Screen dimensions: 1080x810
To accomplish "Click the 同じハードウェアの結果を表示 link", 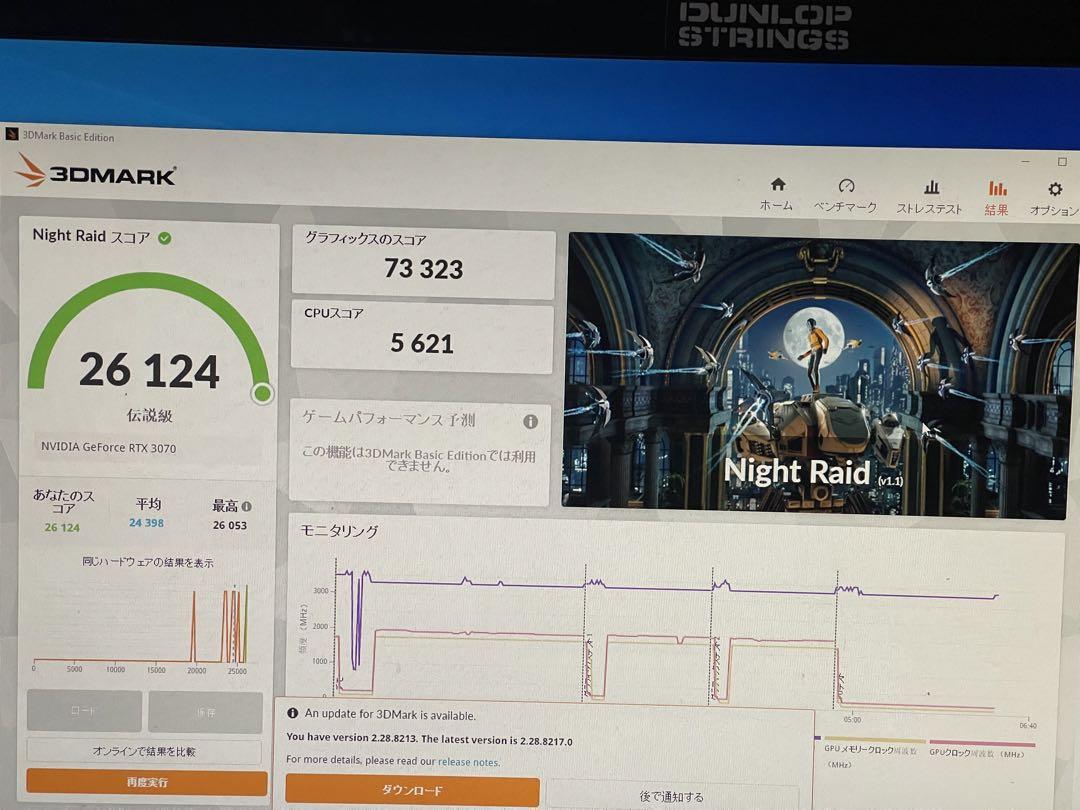I will tap(147, 562).
